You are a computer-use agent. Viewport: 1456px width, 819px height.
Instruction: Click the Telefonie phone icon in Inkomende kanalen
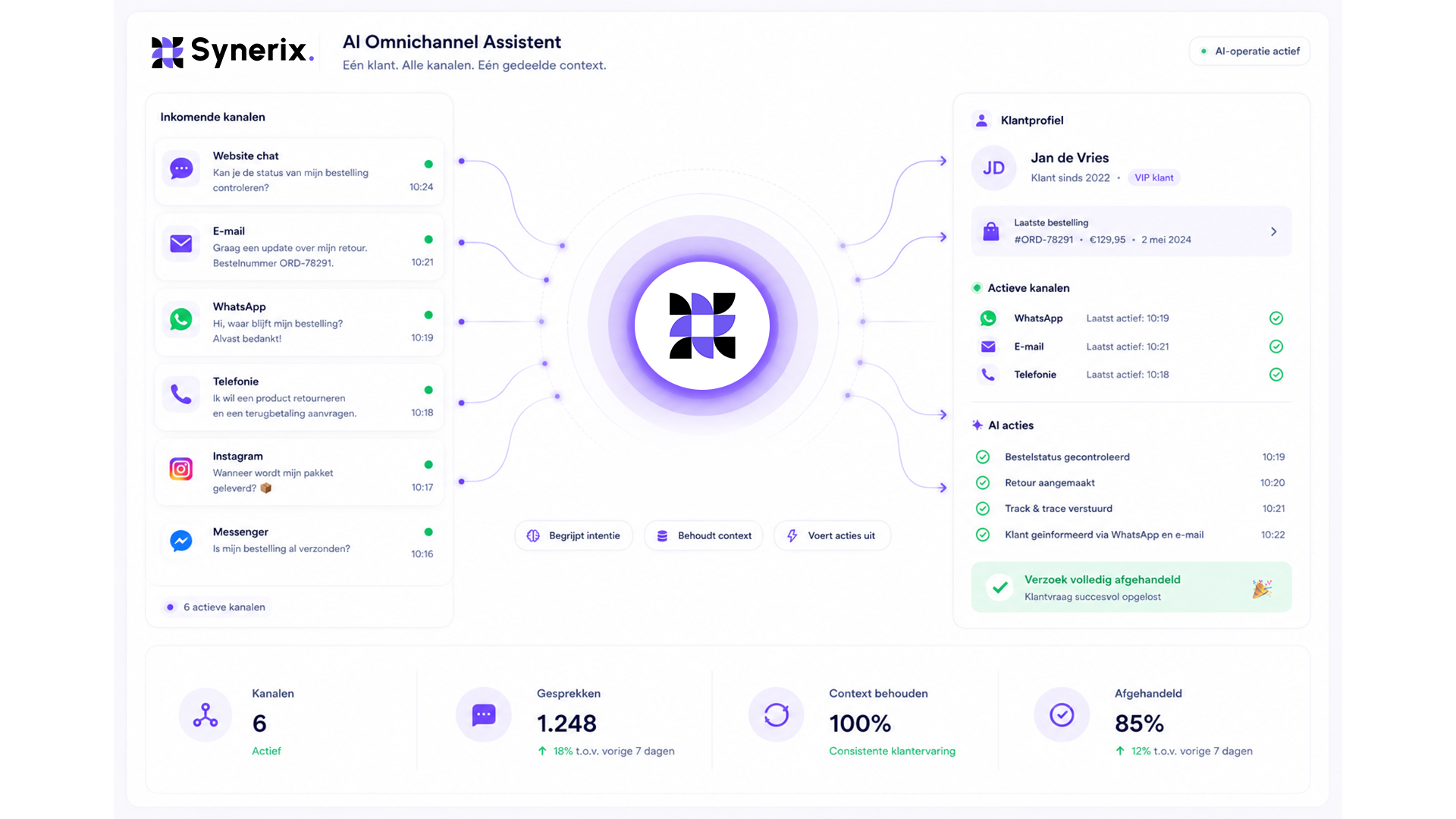(x=181, y=394)
